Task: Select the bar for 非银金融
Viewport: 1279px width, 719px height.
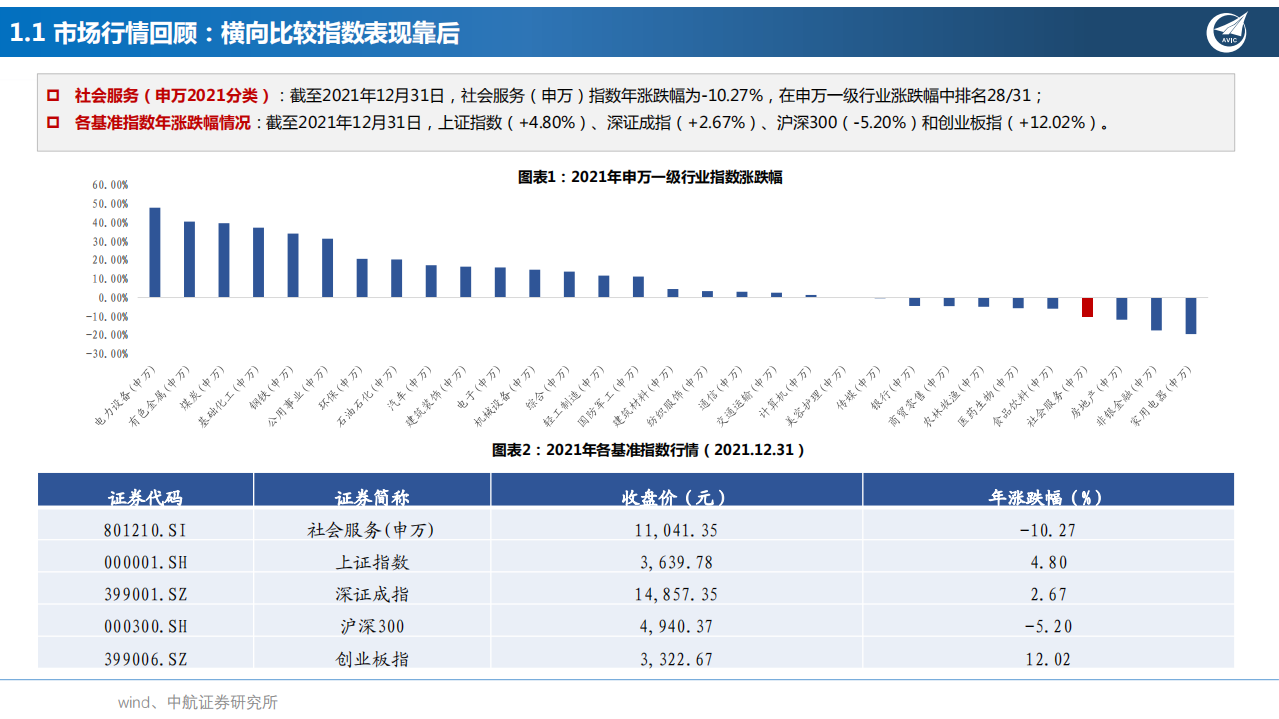Action: (x=1156, y=313)
